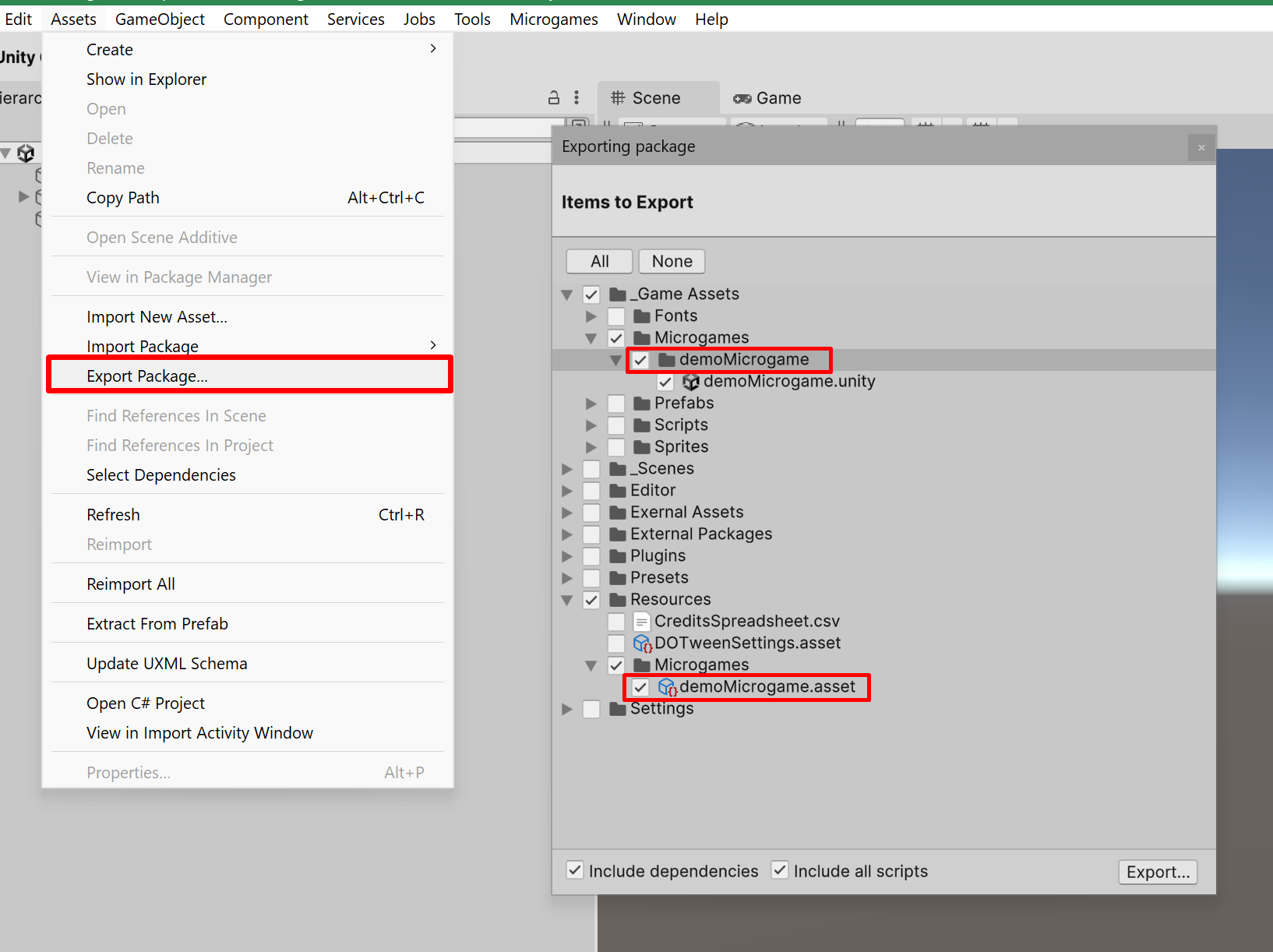The height and width of the screenshot is (952, 1273).
Task: Check the Settings folder checkbox
Action: click(591, 709)
